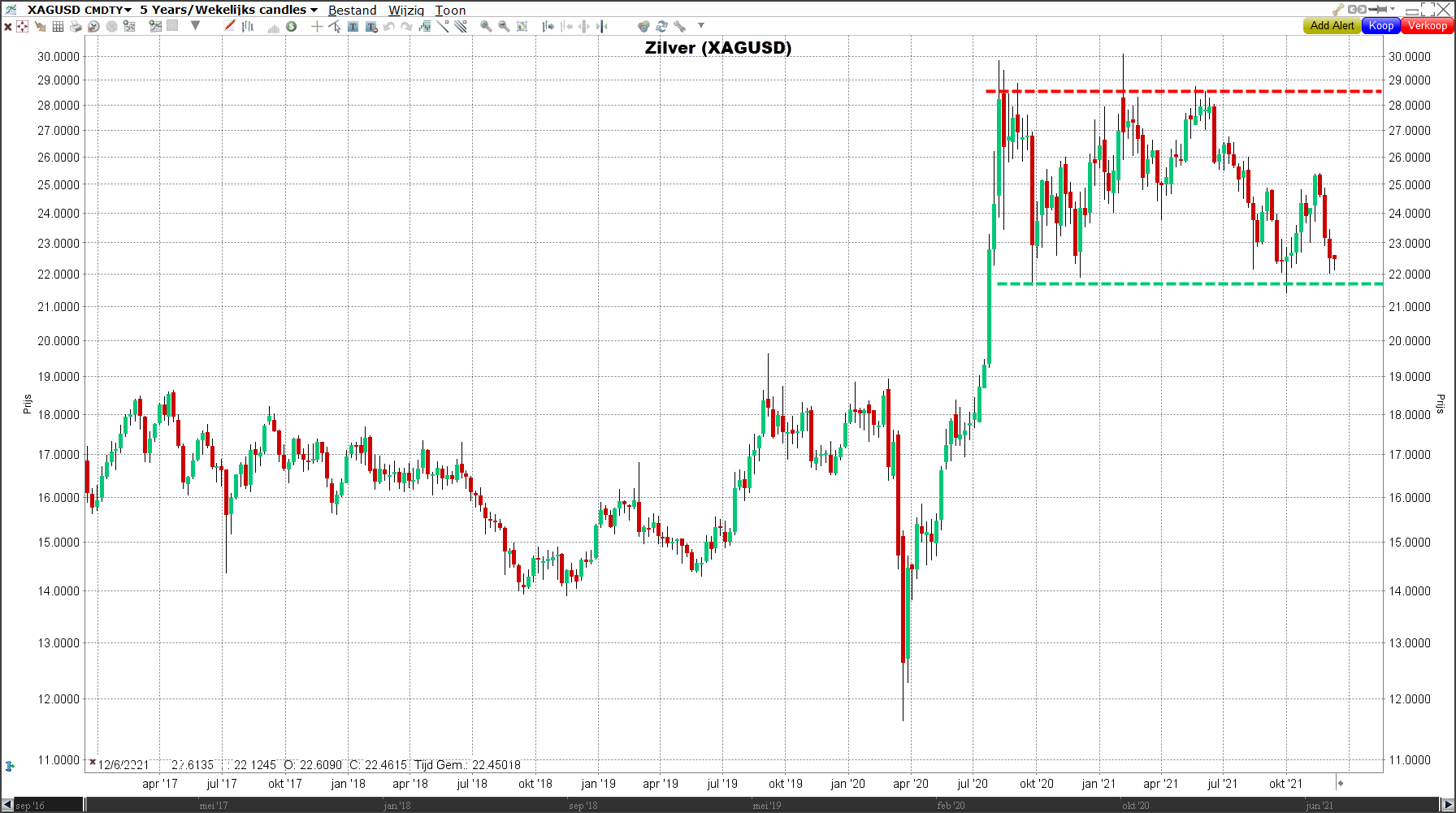The width and height of the screenshot is (1456, 813).
Task: Click the Add Alert button
Action: point(1332,25)
